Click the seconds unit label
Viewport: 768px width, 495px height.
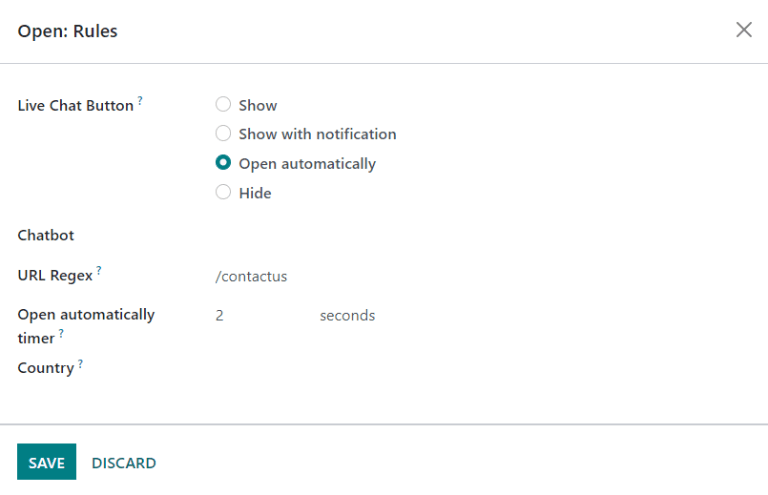[x=347, y=315]
